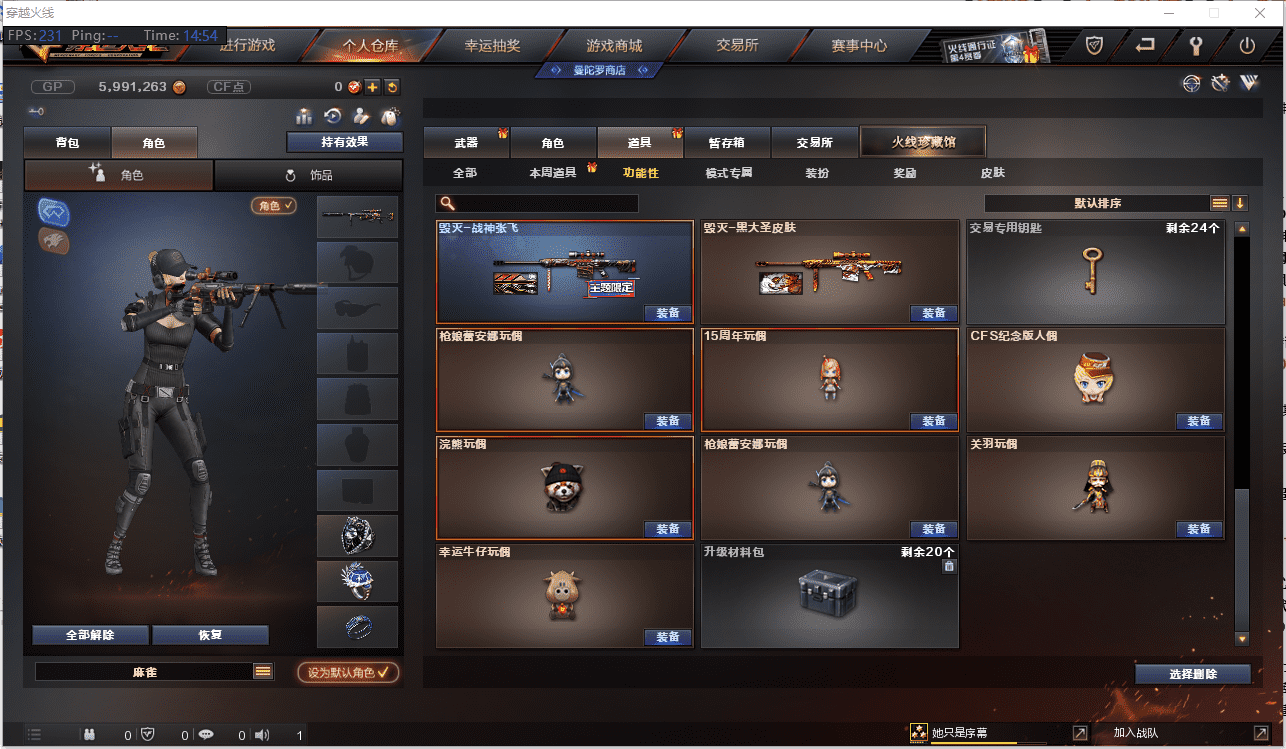Expand the 麻雀 character list dropdown
The height and width of the screenshot is (749, 1286).
click(x=263, y=672)
